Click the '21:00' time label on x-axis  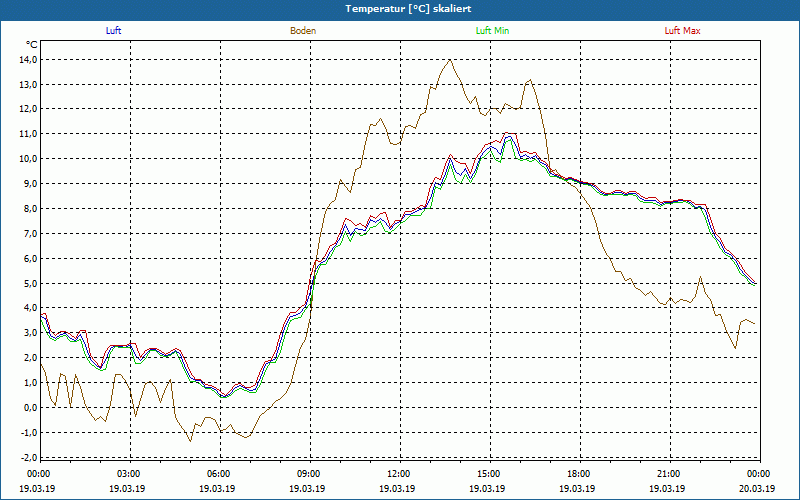click(668, 474)
